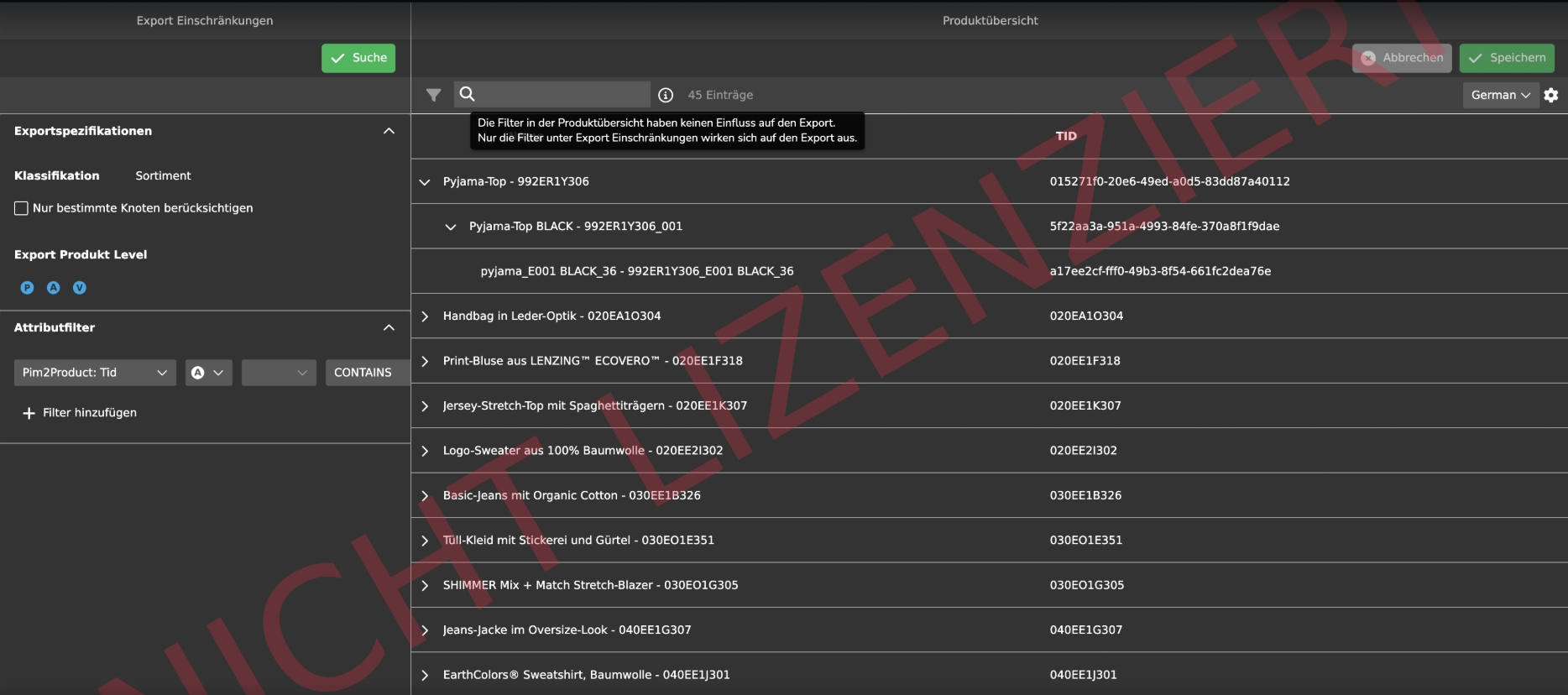Collapse the Exportspezifikationen section
The height and width of the screenshot is (695, 1568).
389,131
